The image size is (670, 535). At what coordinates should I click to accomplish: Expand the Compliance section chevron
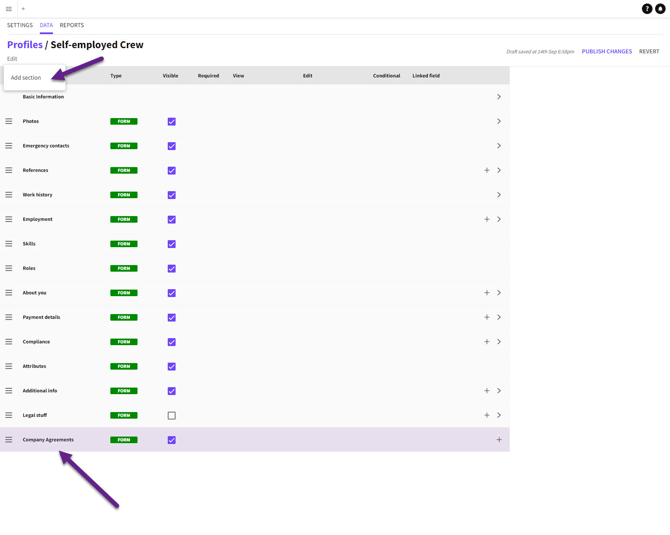pos(499,342)
